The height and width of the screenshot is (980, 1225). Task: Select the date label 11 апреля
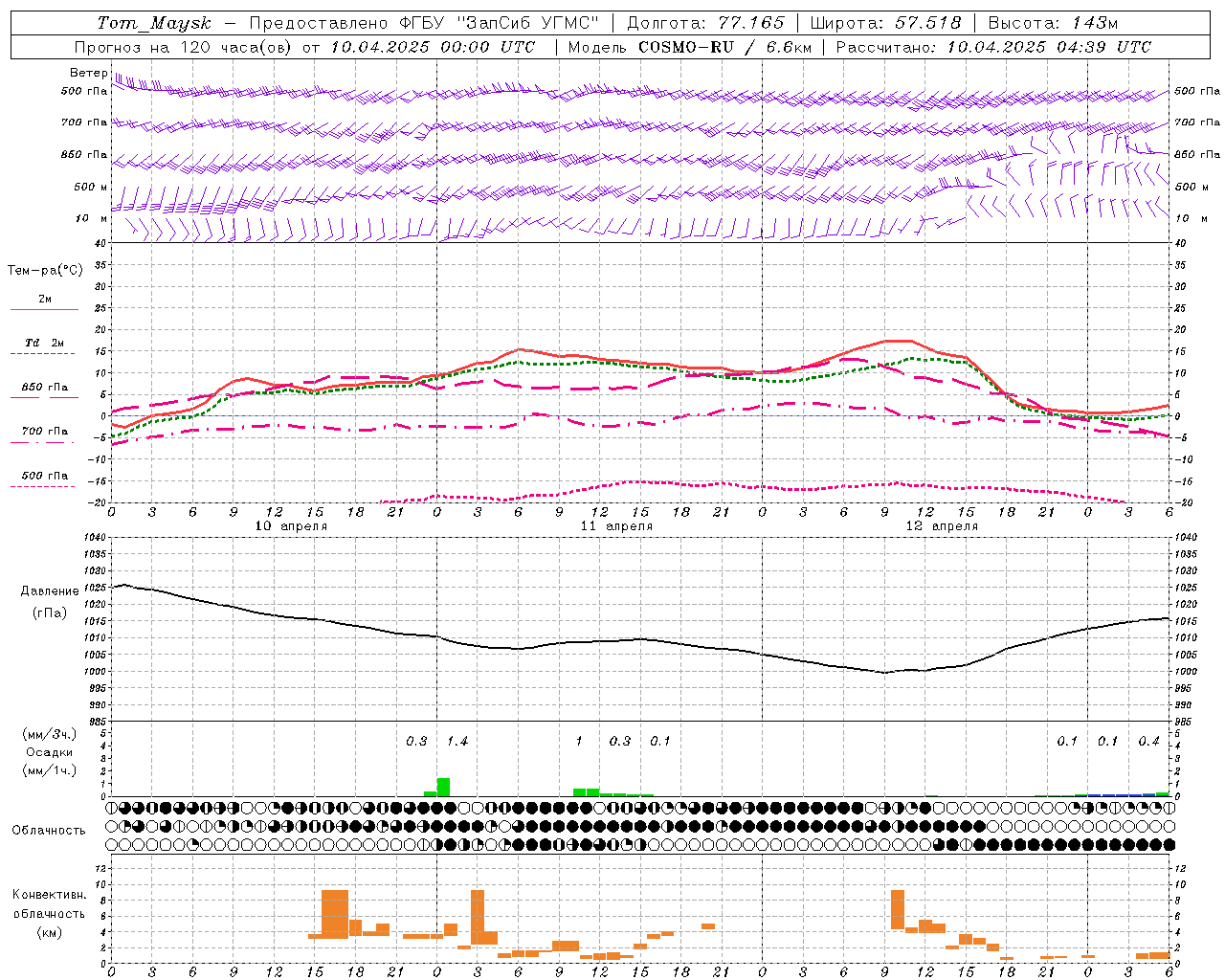[x=616, y=526]
